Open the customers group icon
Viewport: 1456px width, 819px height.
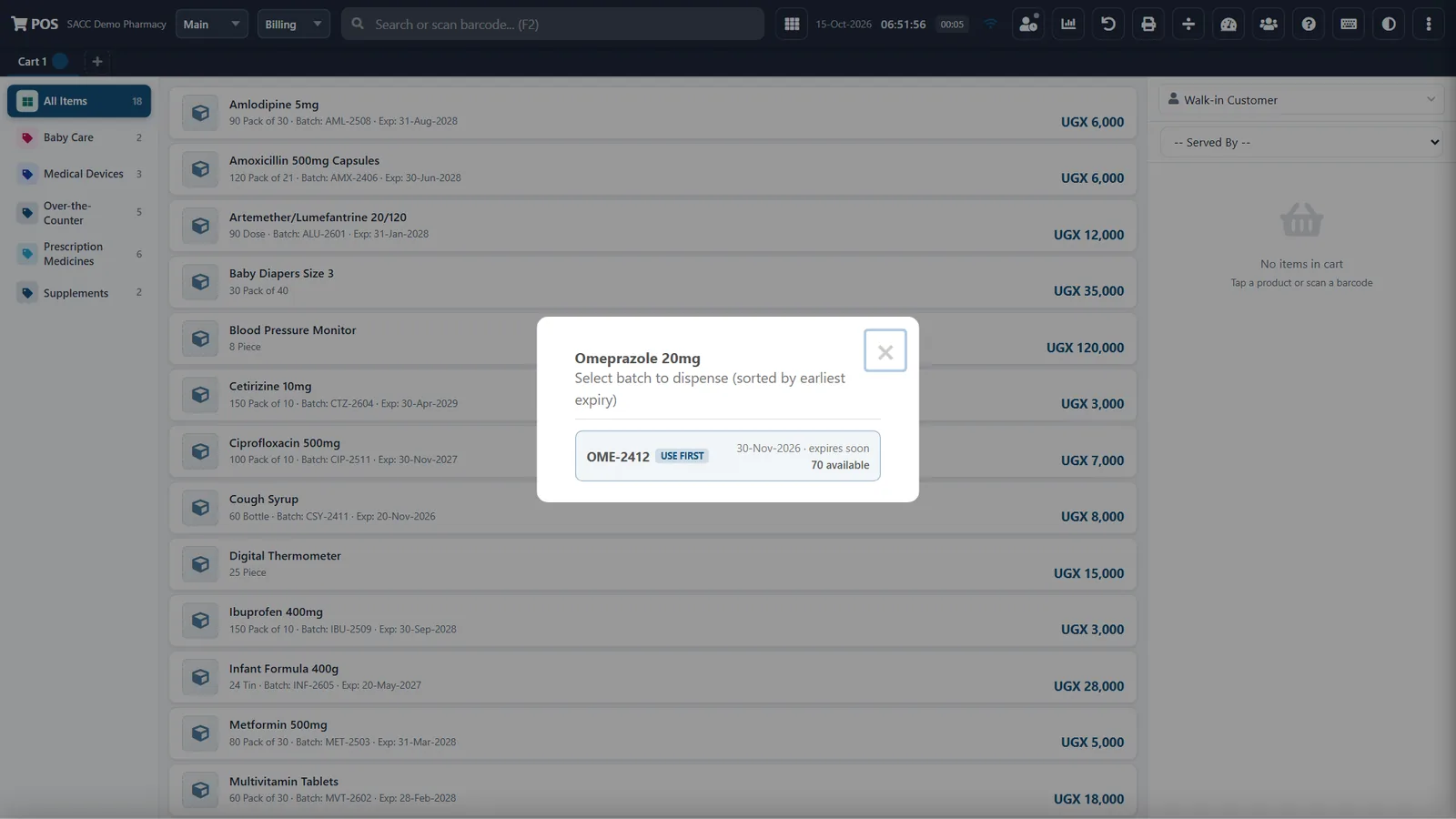(x=1269, y=25)
